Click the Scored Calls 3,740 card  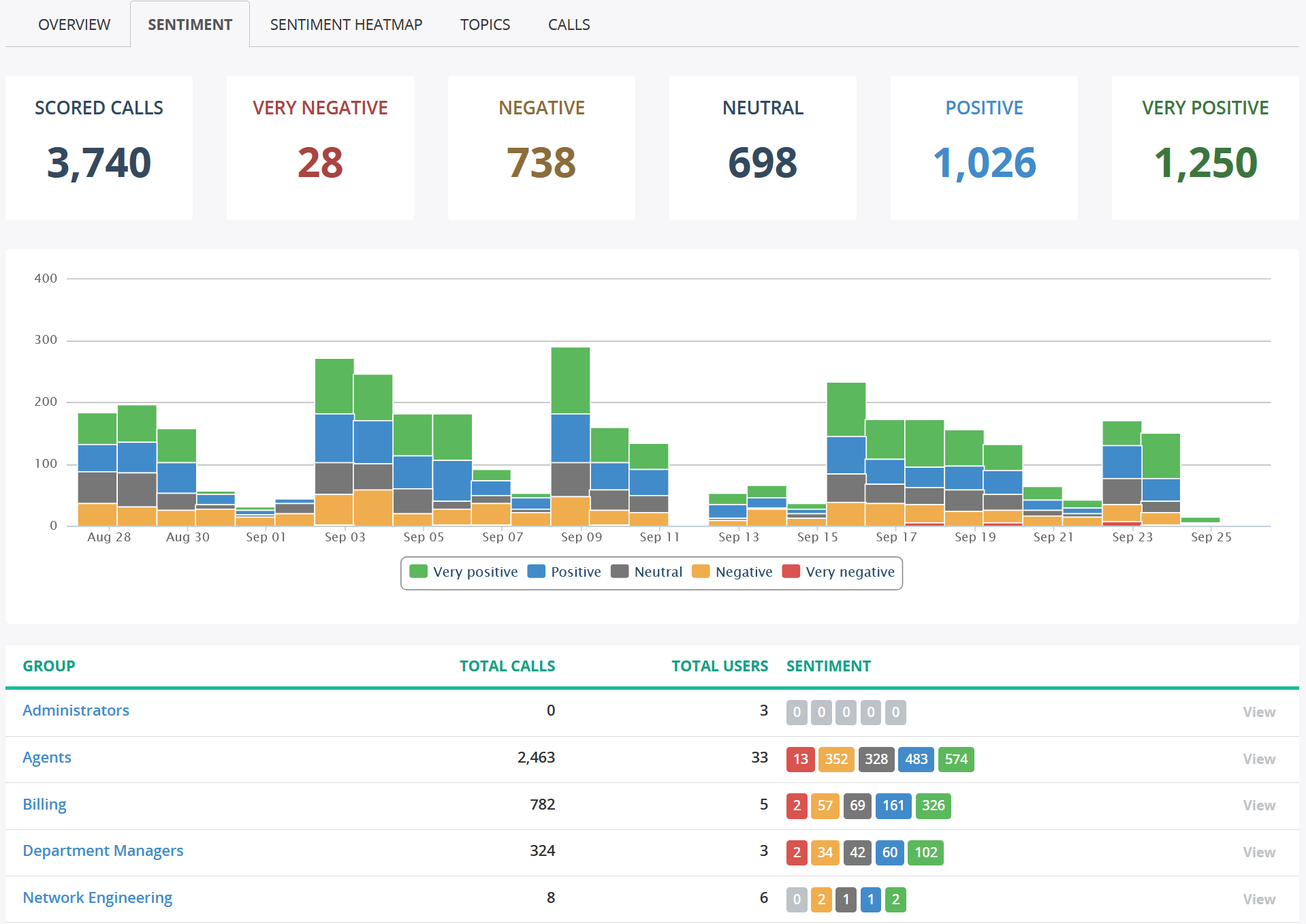click(x=99, y=147)
